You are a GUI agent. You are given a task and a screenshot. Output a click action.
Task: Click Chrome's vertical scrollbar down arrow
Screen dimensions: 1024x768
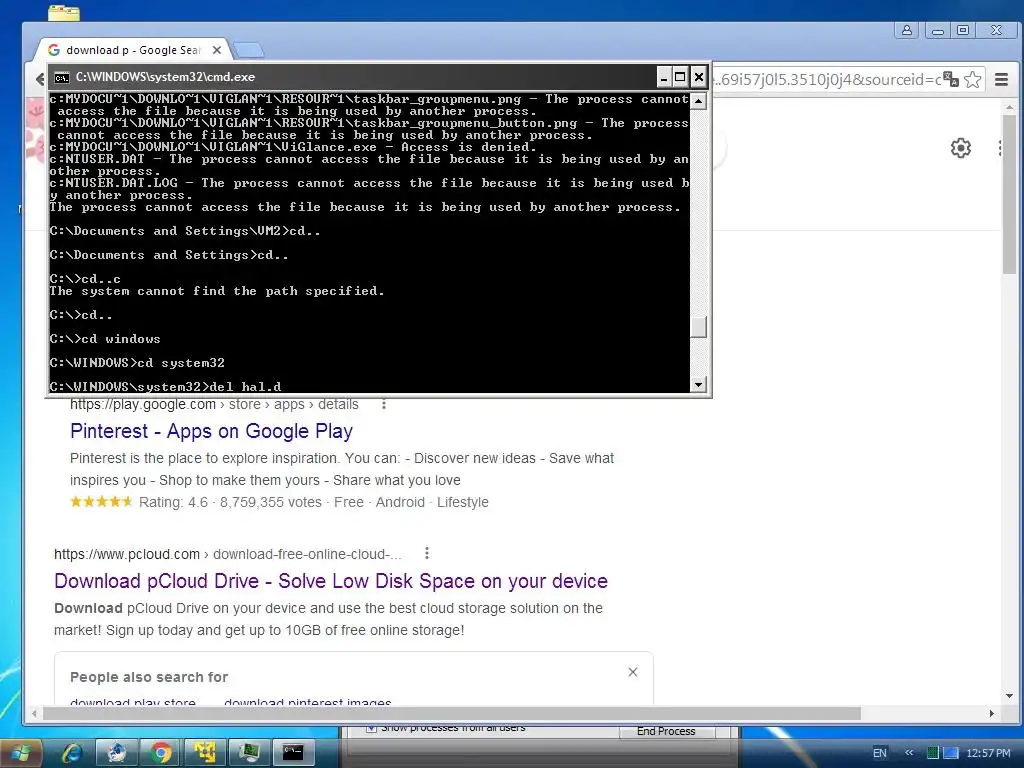pos(1010,696)
